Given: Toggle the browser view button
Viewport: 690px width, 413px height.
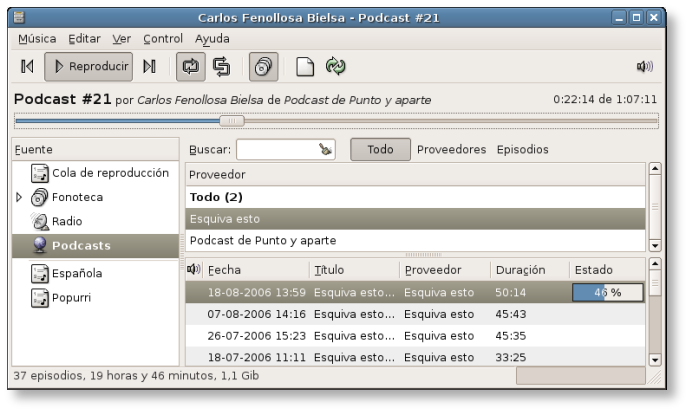Looking at the screenshot, I should click(x=264, y=67).
